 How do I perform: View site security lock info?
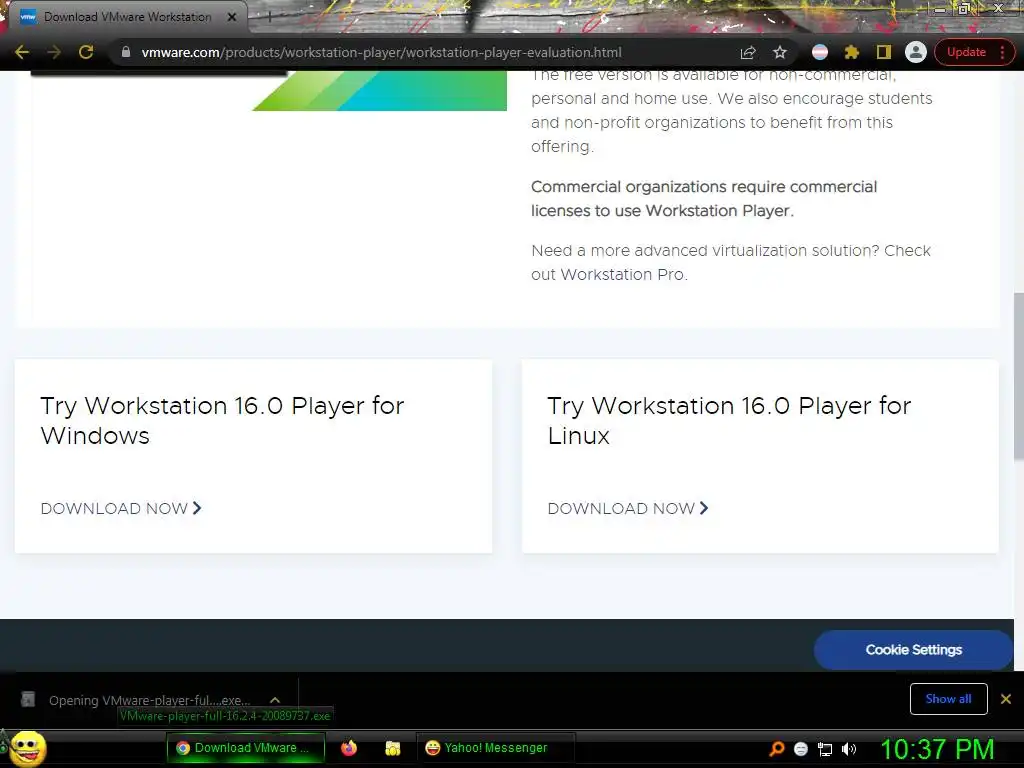(x=126, y=52)
